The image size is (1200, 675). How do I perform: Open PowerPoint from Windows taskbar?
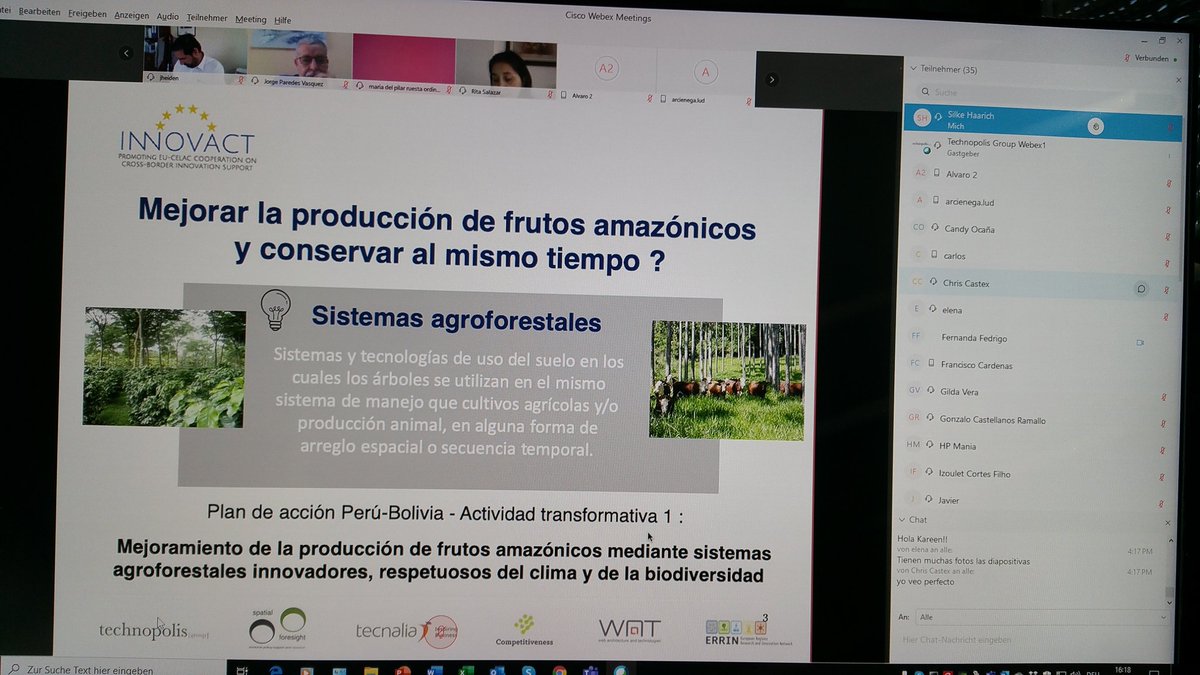pyautogui.click(x=403, y=671)
